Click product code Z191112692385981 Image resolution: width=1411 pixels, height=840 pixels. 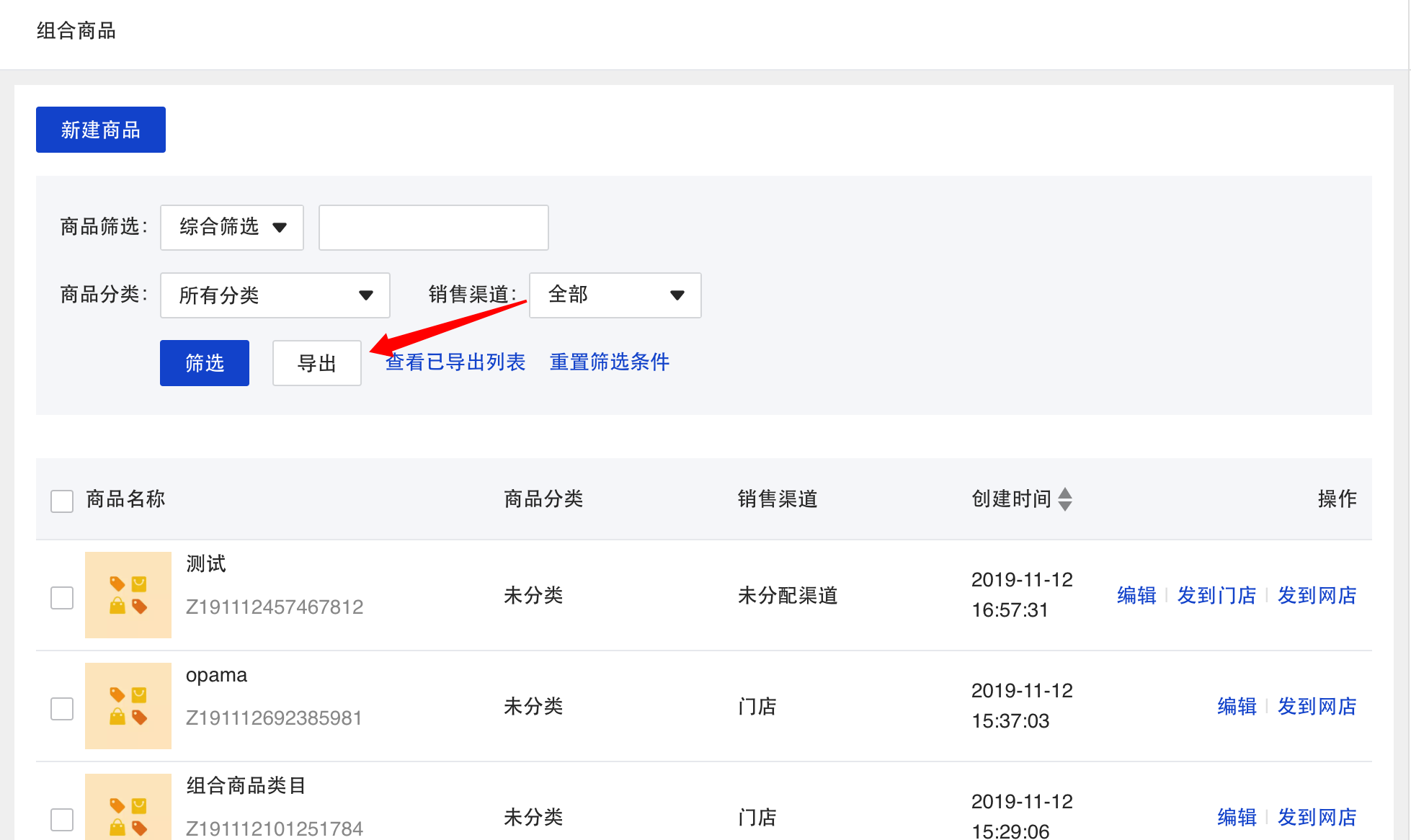pos(274,718)
